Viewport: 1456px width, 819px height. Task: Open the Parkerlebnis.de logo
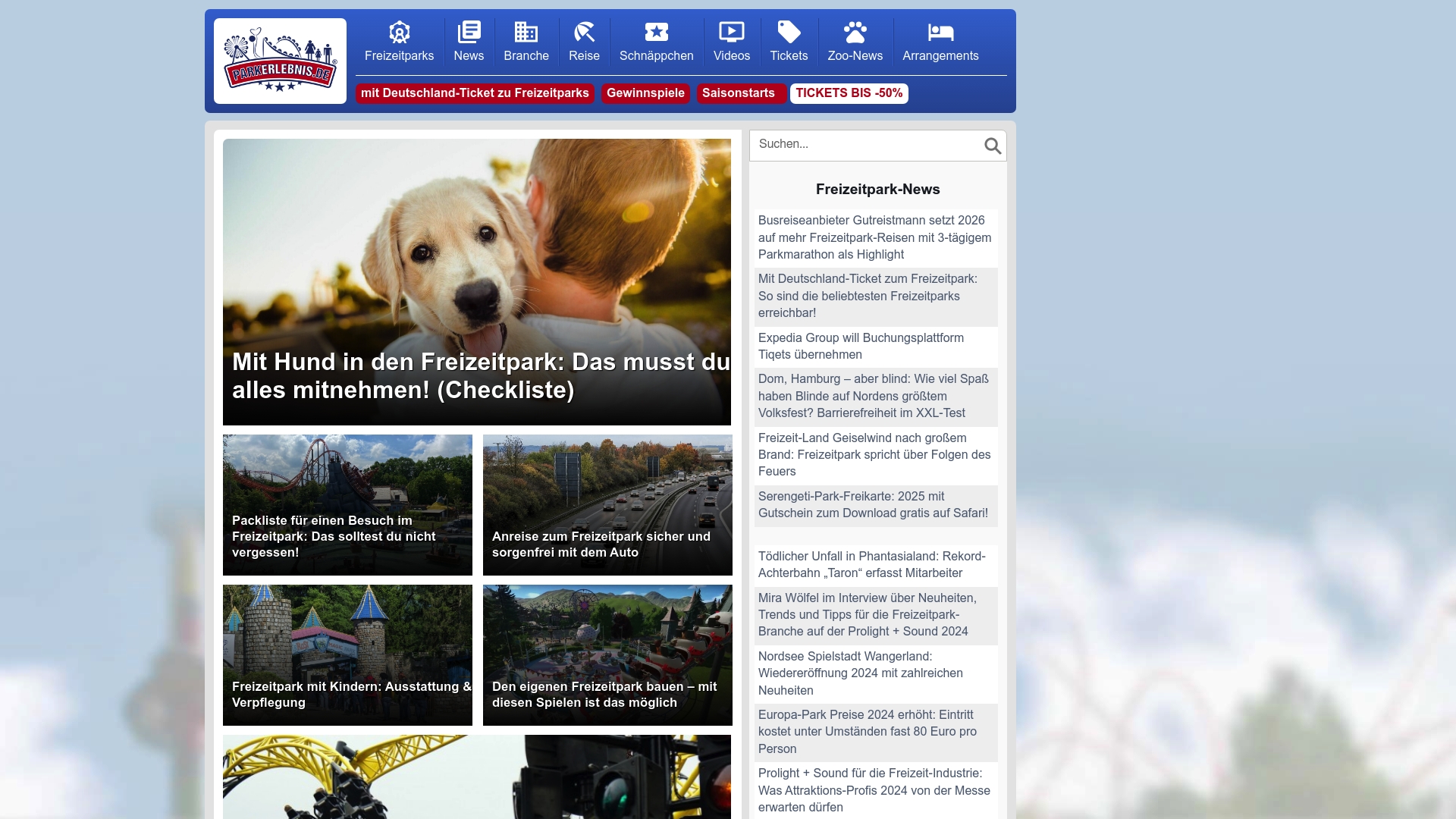[x=280, y=61]
